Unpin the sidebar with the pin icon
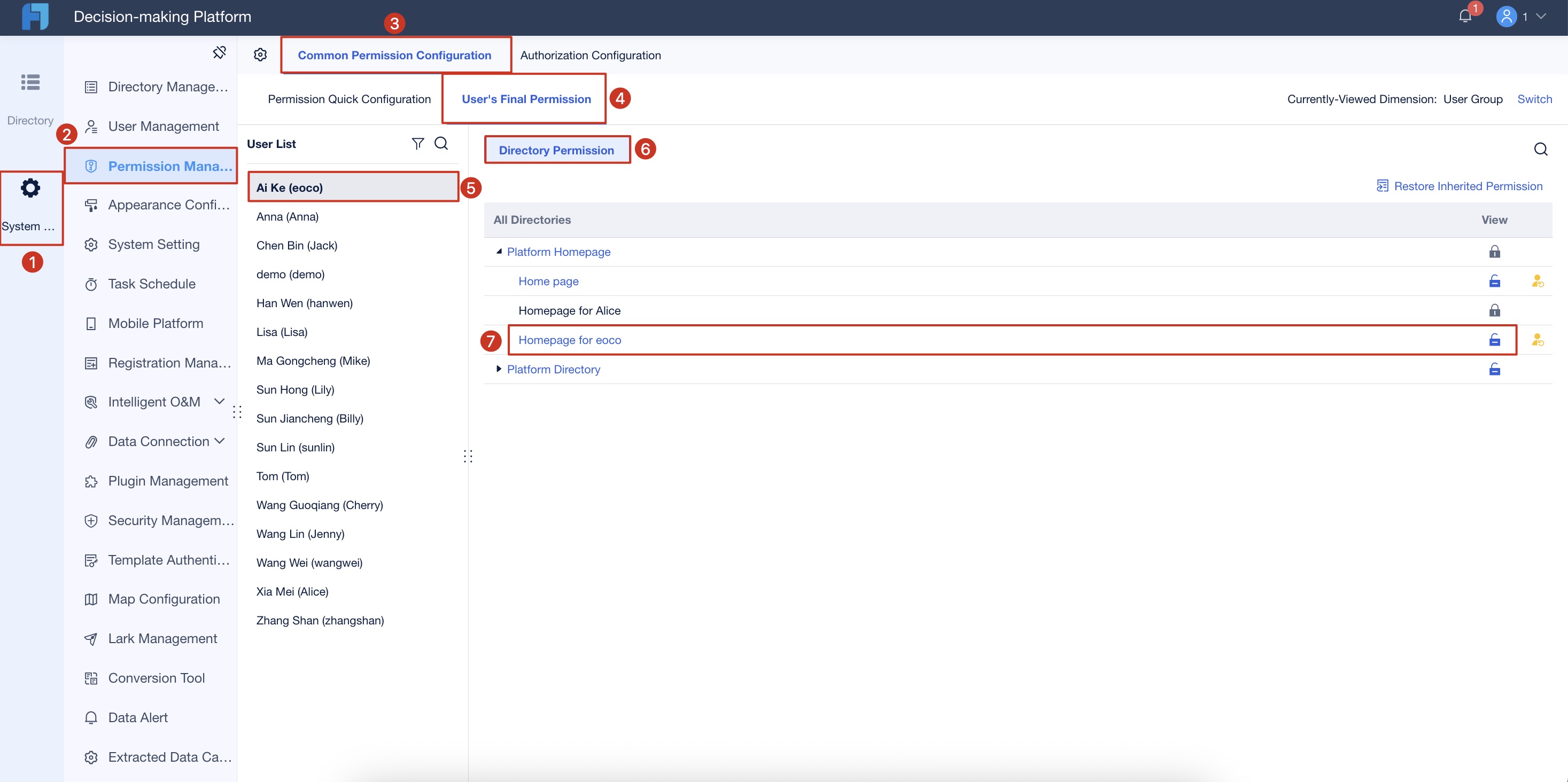 [x=219, y=52]
